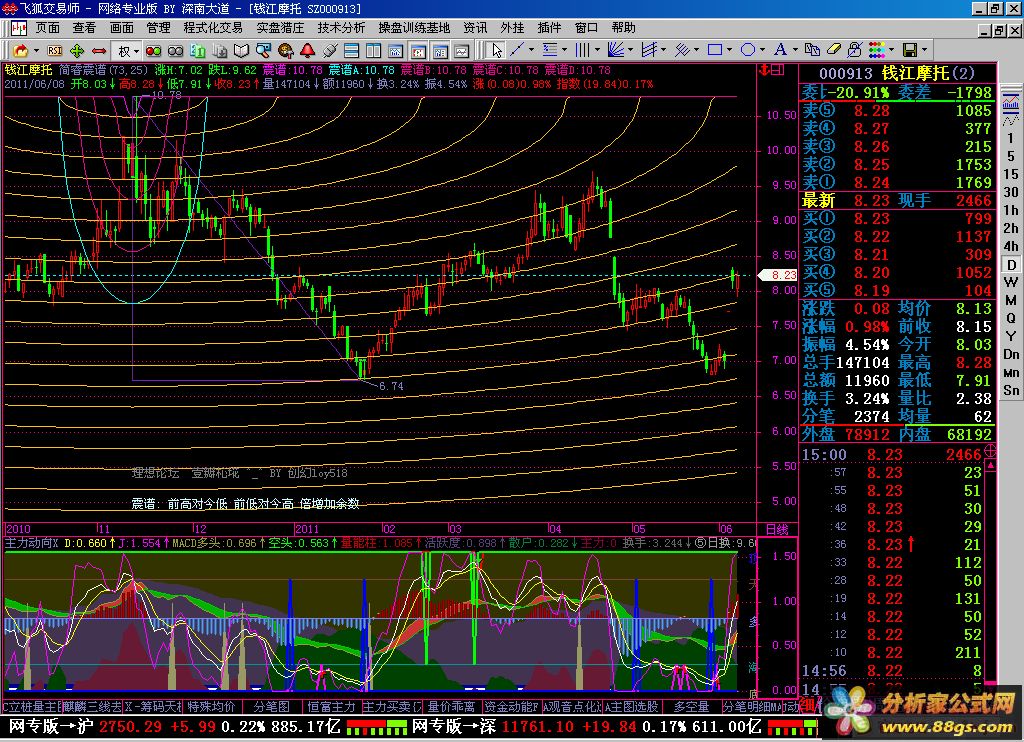The height and width of the screenshot is (742, 1024).
Task: Click the 日线 period label
Action: (777, 529)
